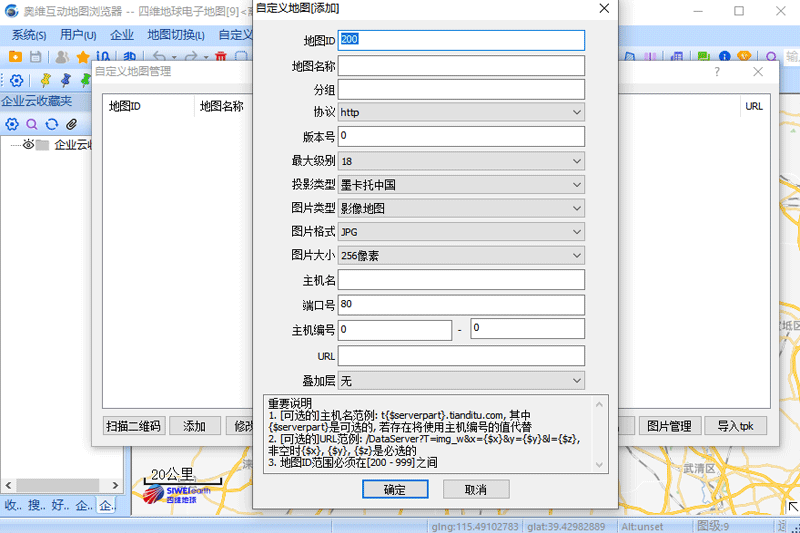The height and width of the screenshot is (533, 800).
Task: Click the 添加 button in map manager
Action: (x=194, y=426)
